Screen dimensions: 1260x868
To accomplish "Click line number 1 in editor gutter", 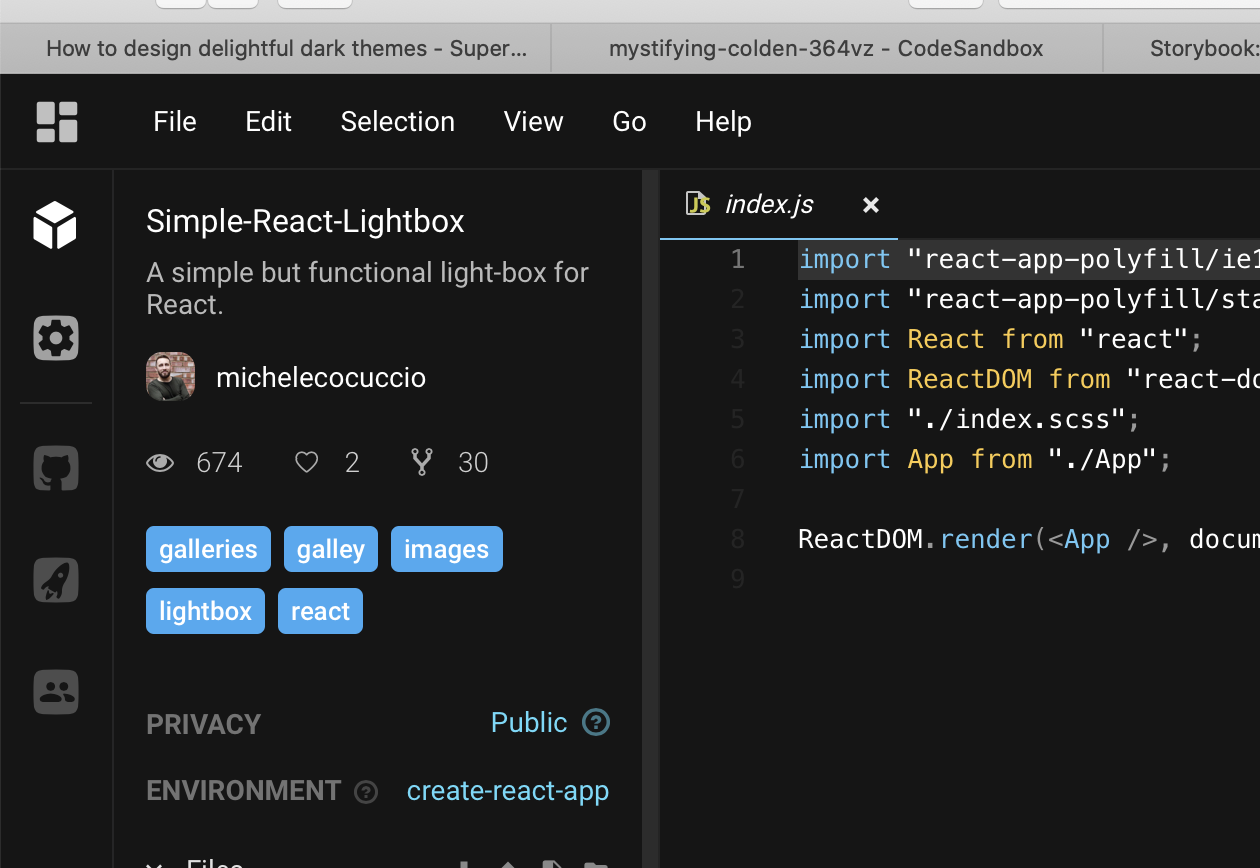I will click(x=738, y=259).
